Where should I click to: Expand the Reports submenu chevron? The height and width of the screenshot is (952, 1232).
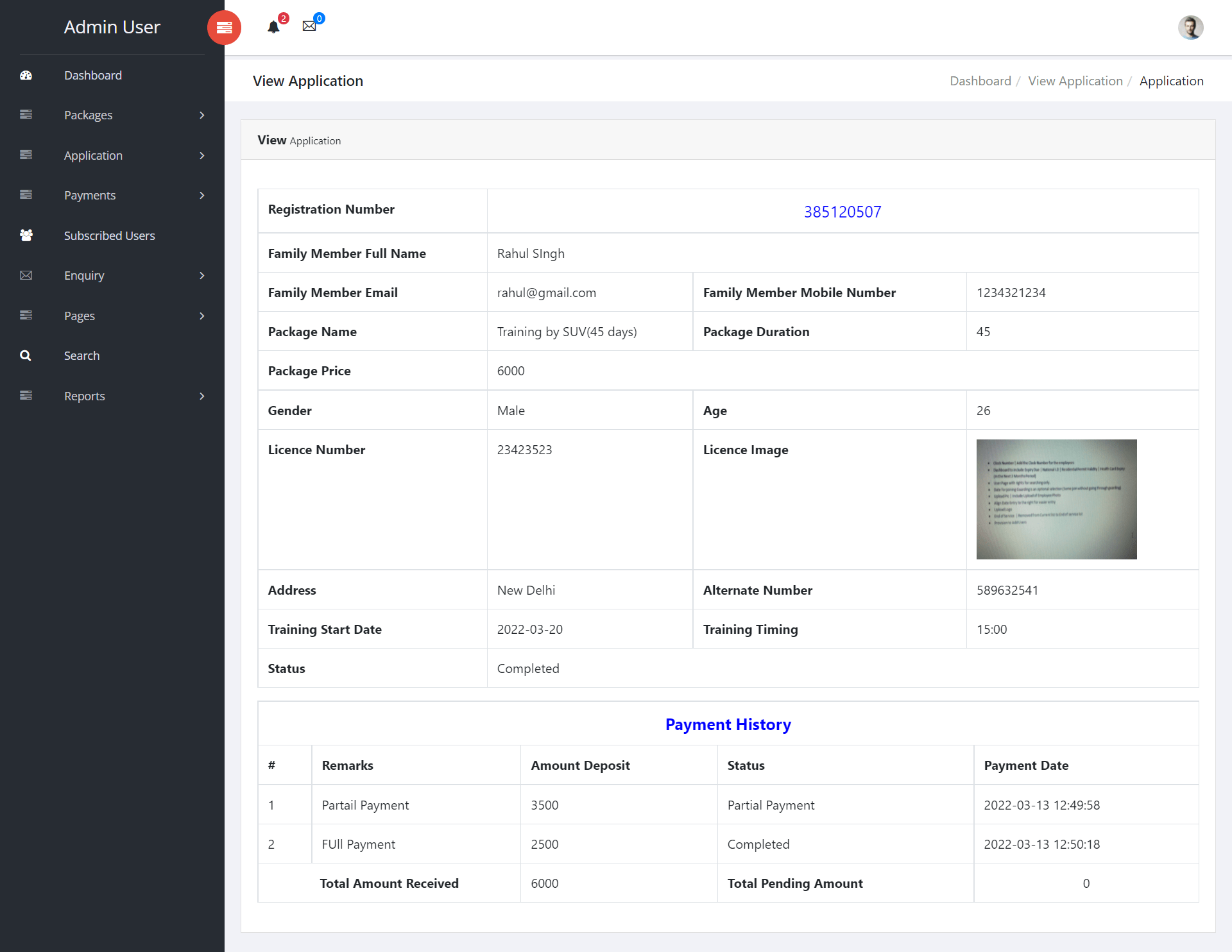(201, 396)
